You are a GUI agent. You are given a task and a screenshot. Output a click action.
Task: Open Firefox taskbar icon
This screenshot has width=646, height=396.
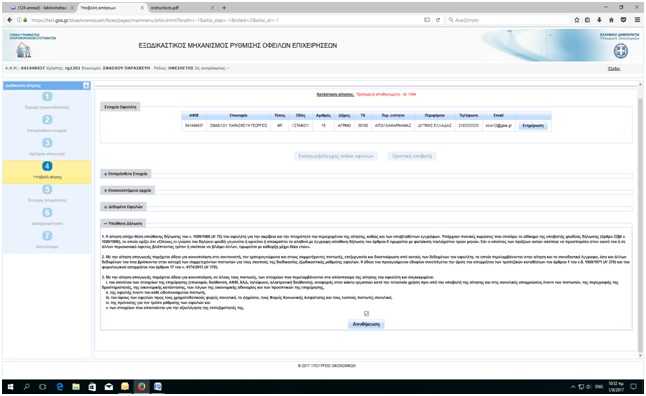tap(141, 387)
